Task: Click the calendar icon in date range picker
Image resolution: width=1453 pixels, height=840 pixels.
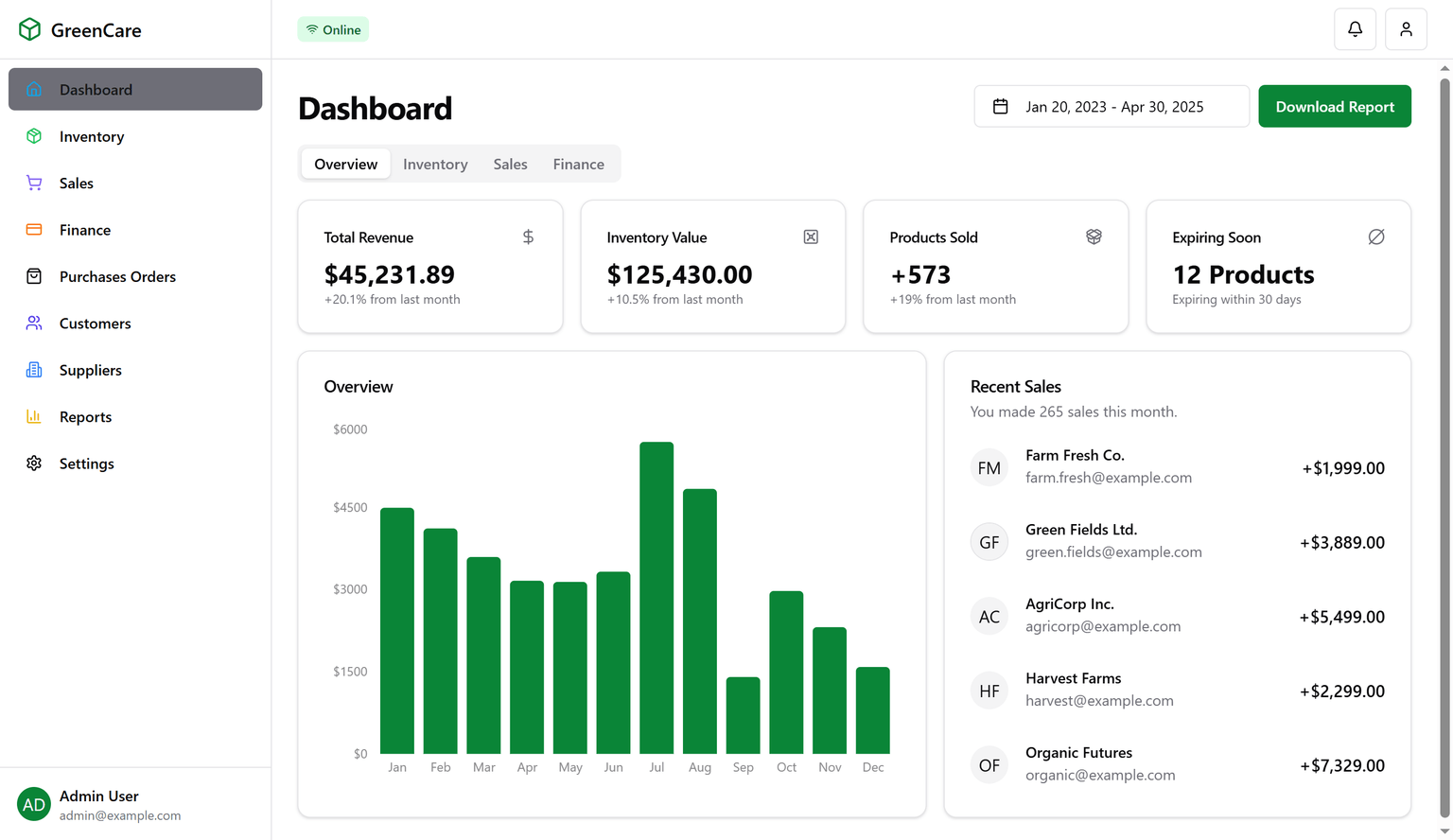Action: (x=1001, y=106)
